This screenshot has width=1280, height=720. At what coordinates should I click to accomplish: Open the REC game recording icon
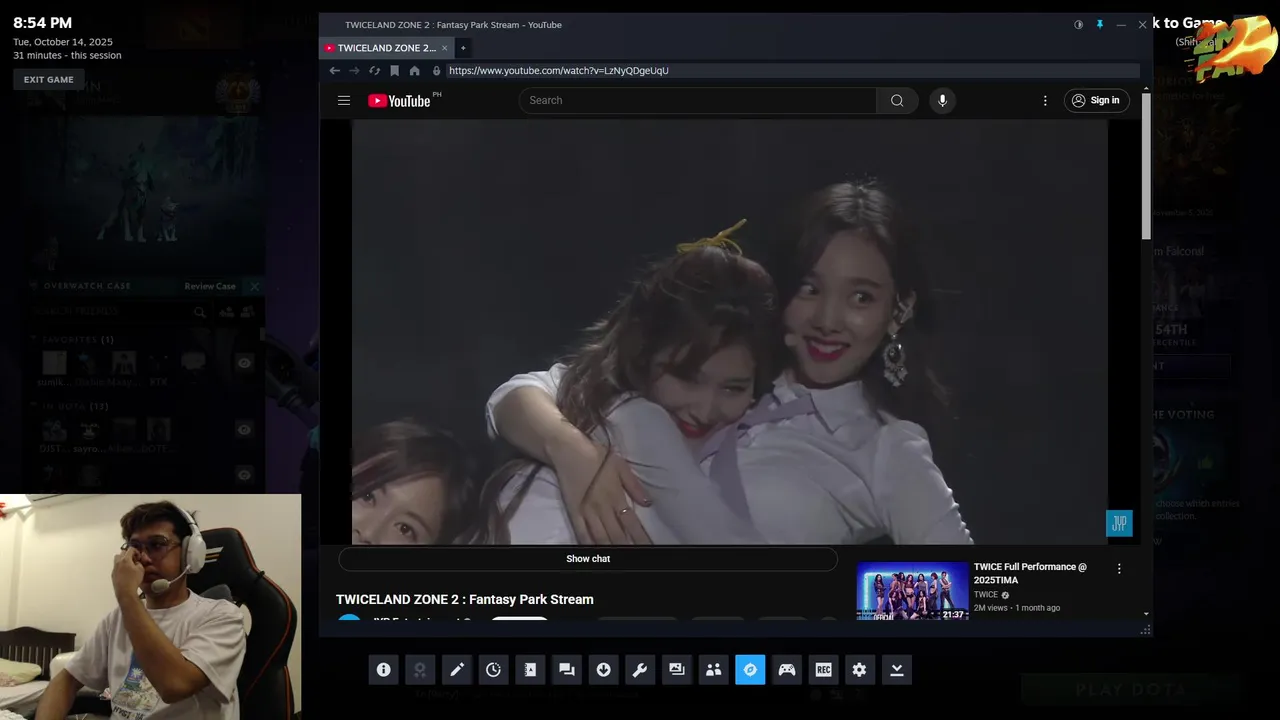(x=824, y=670)
